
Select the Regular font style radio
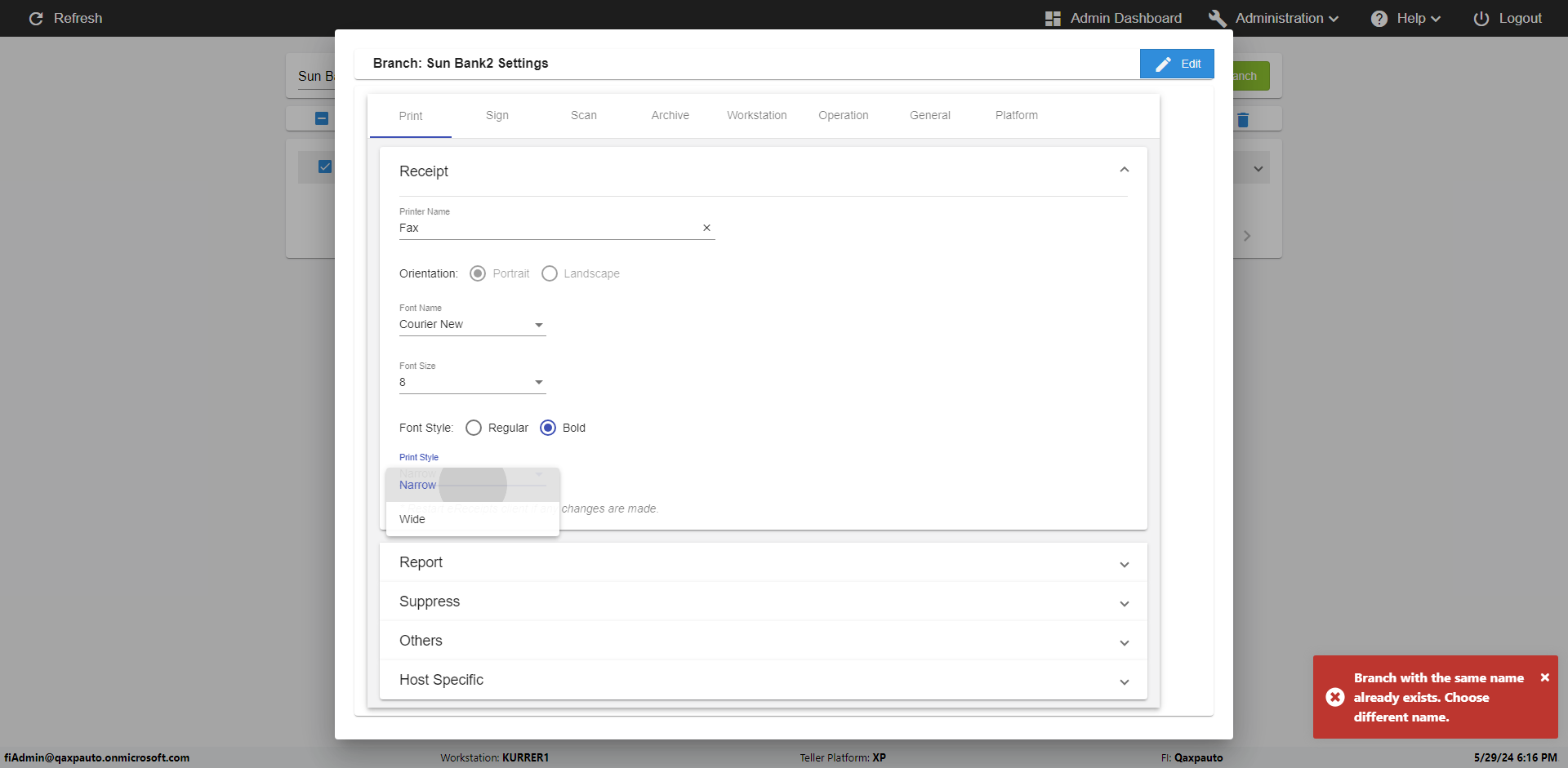474,428
